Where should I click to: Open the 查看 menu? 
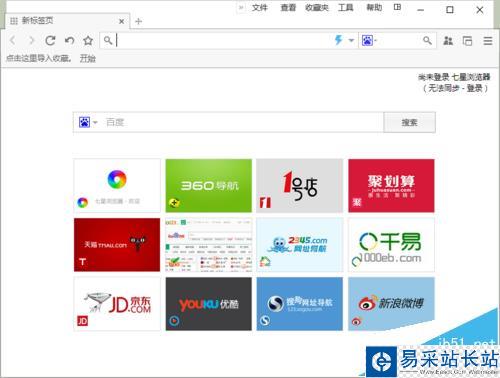(x=288, y=8)
